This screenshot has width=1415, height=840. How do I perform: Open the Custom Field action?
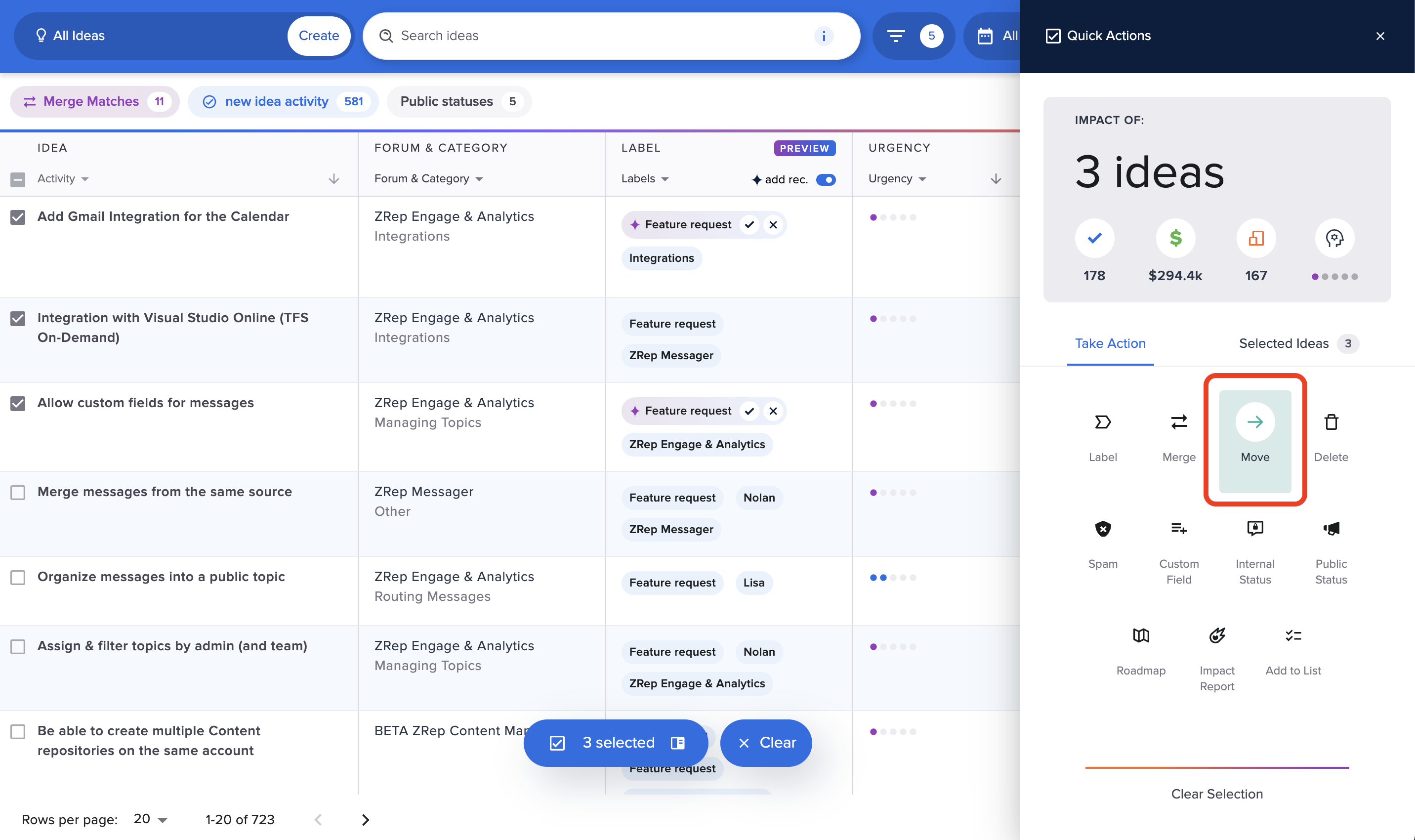[x=1178, y=529]
